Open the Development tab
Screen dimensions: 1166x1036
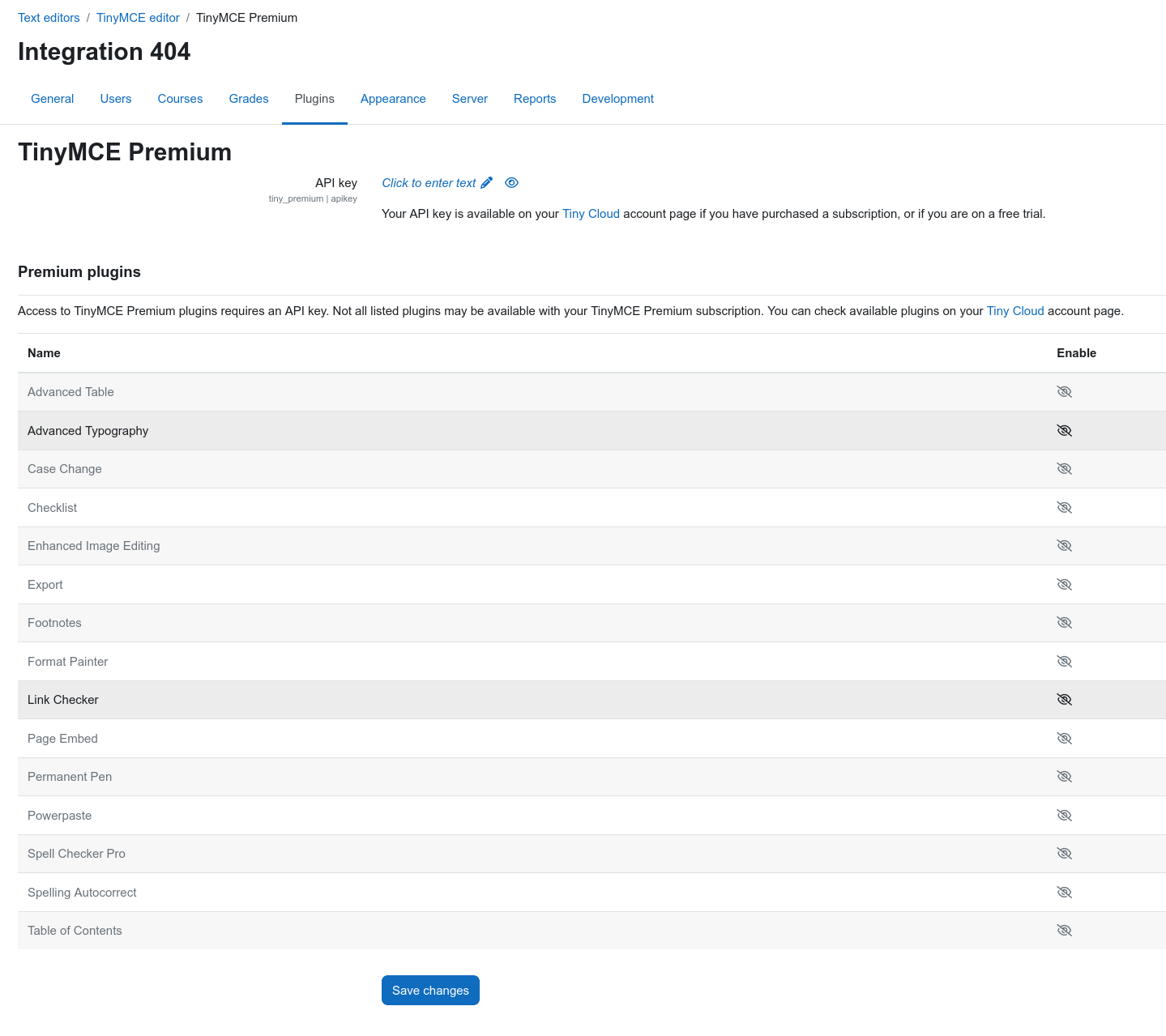coord(618,99)
